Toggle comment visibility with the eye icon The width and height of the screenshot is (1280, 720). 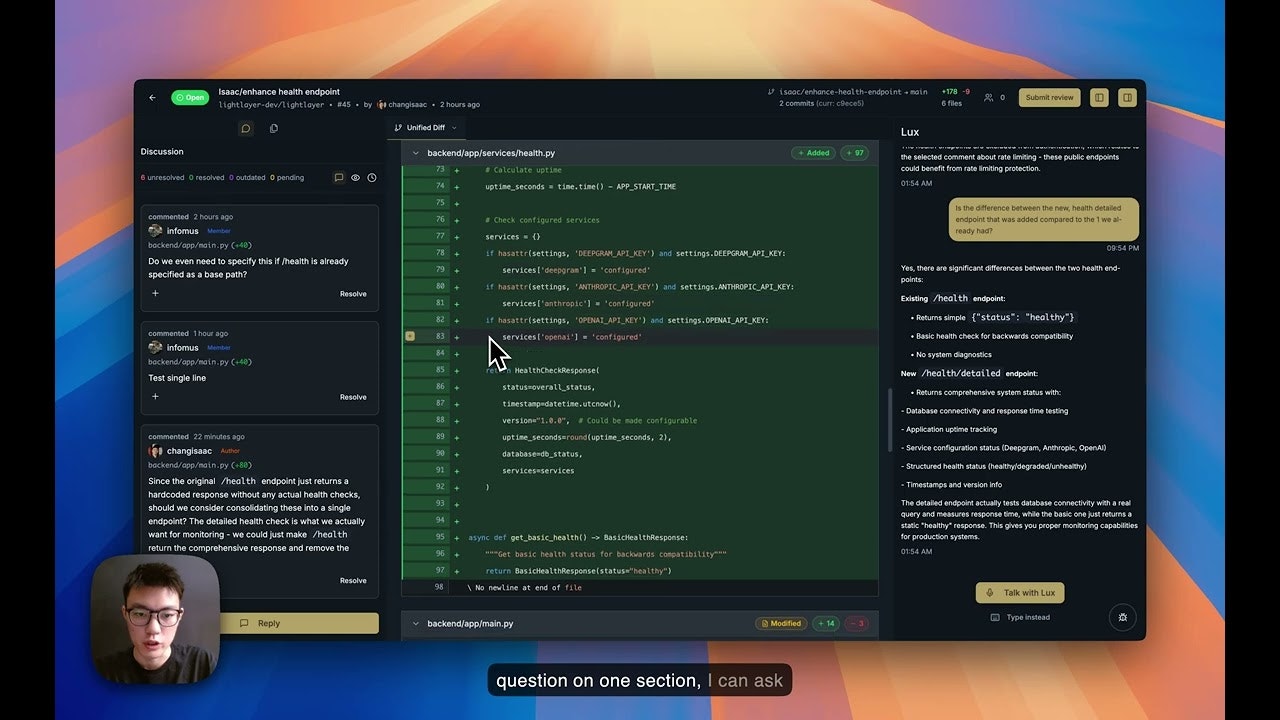point(355,178)
